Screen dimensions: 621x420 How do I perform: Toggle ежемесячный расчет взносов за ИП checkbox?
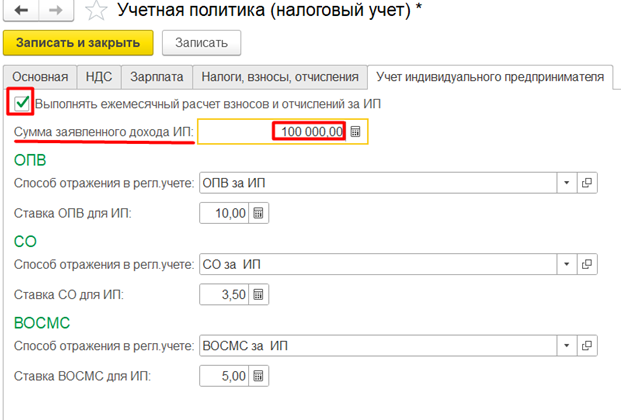(x=21, y=102)
